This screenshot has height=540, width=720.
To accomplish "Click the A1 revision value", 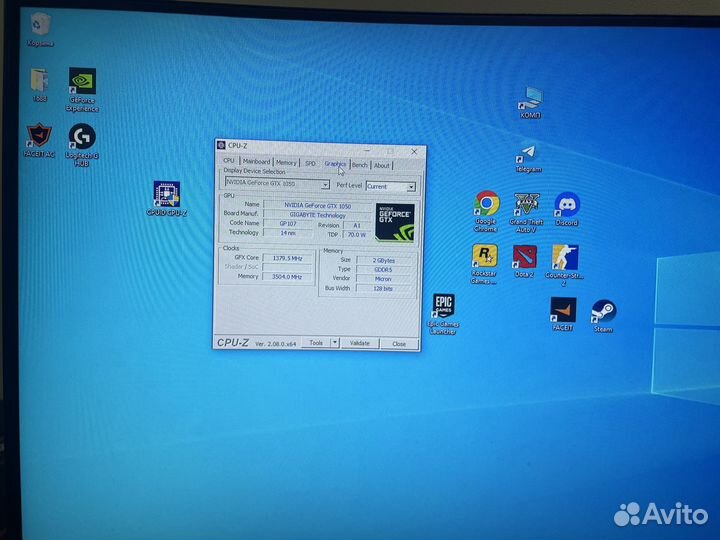I will point(357,225).
